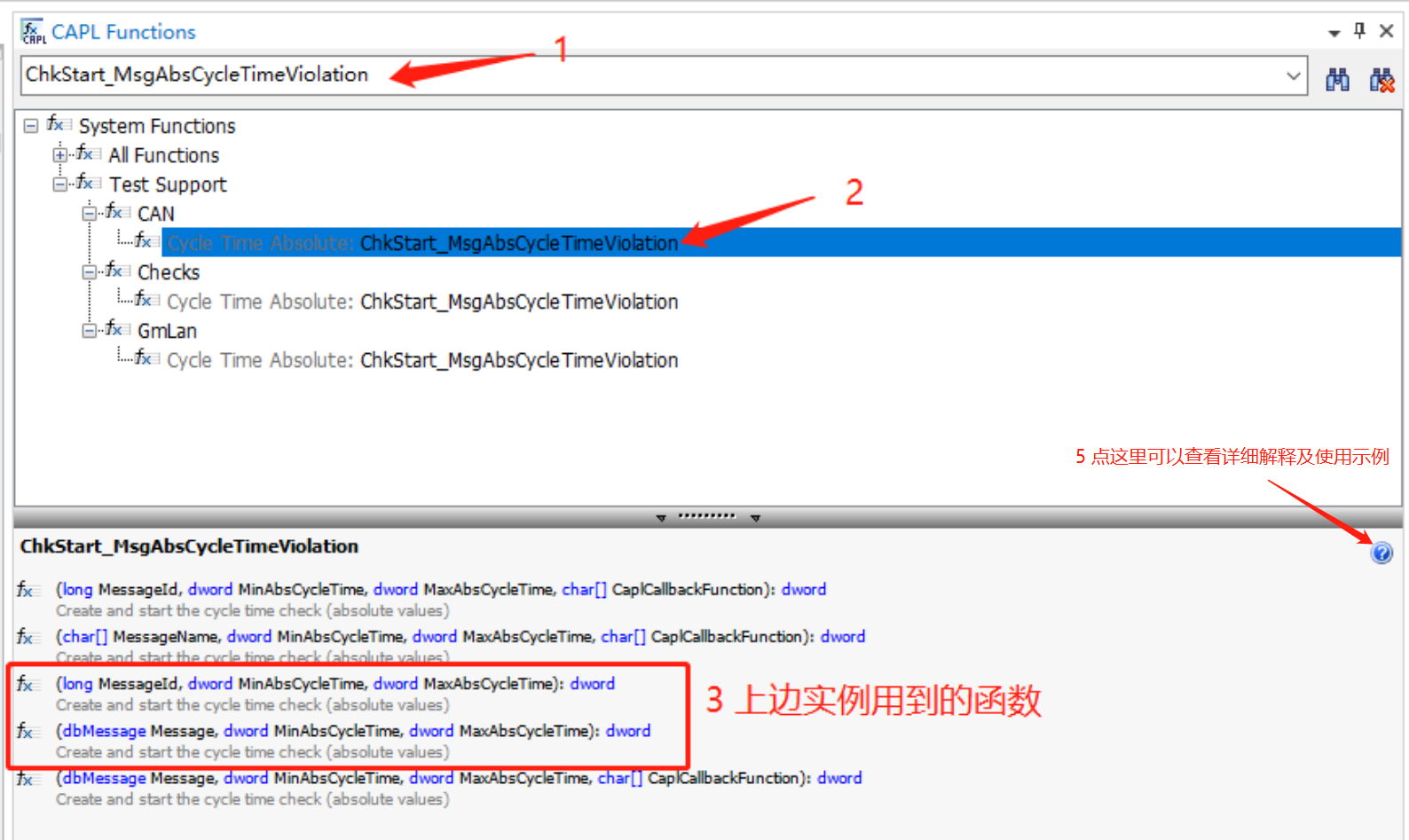Collapse the Test Support node
This screenshot has width=1409, height=840.
(x=59, y=184)
